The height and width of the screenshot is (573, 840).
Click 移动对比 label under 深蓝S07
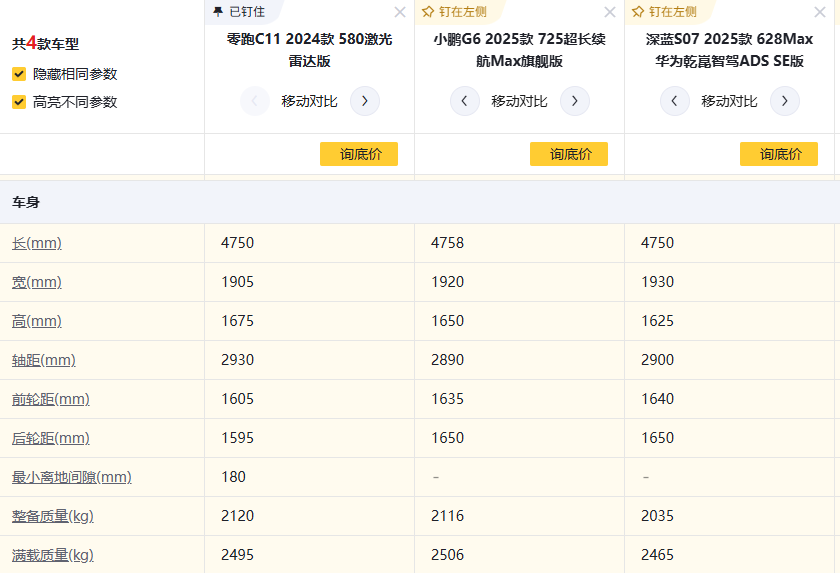click(x=729, y=101)
